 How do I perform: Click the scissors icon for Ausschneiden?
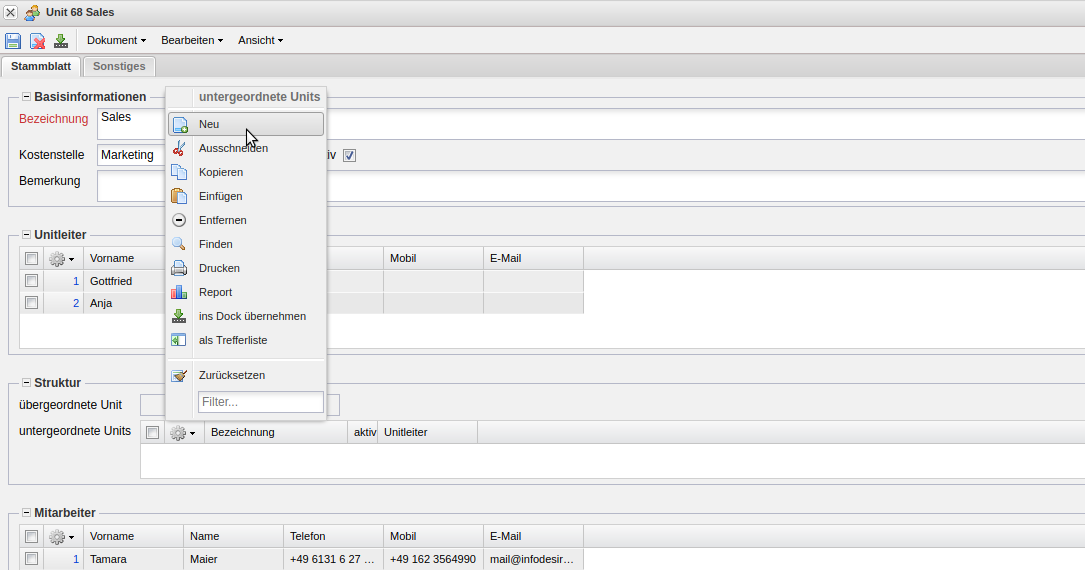(x=179, y=148)
